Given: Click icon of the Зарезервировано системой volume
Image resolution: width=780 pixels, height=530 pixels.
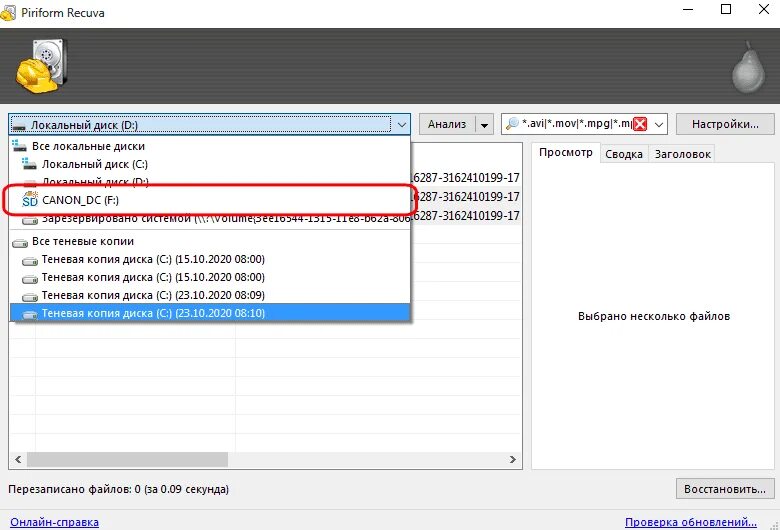Looking at the screenshot, I should click(x=30, y=220).
